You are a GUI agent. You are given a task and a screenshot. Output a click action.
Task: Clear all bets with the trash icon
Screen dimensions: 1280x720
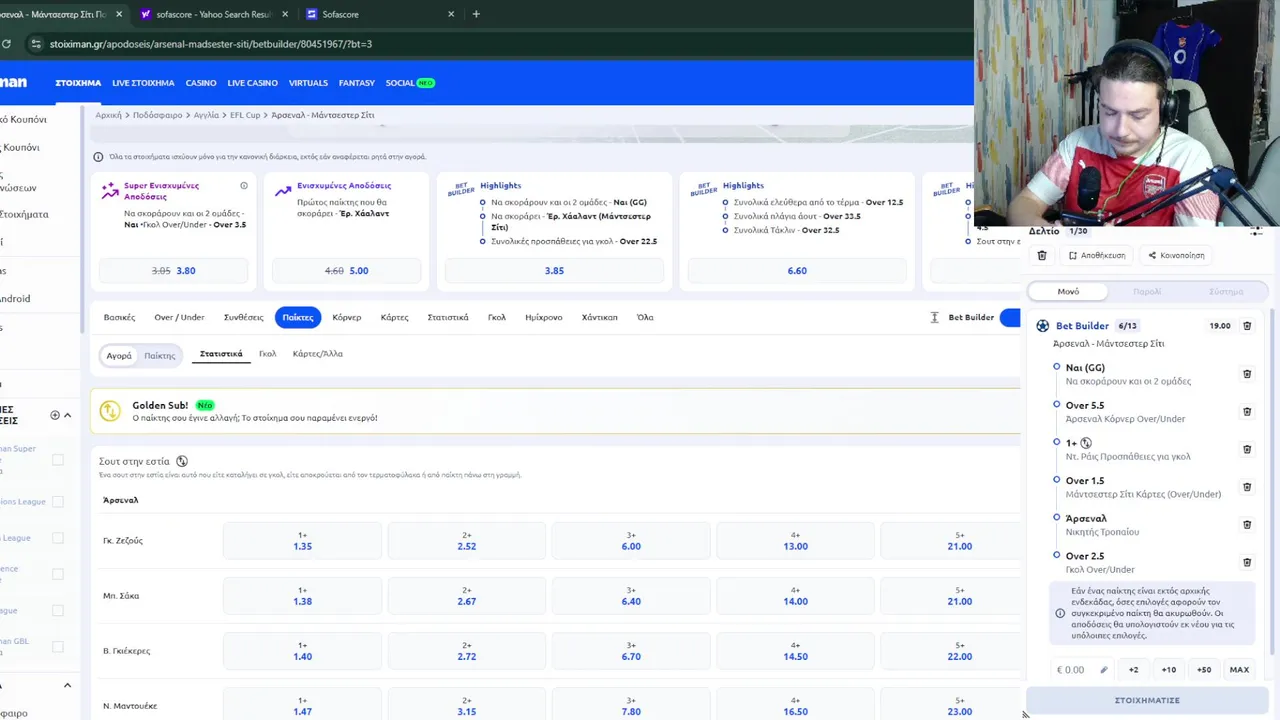(1042, 256)
